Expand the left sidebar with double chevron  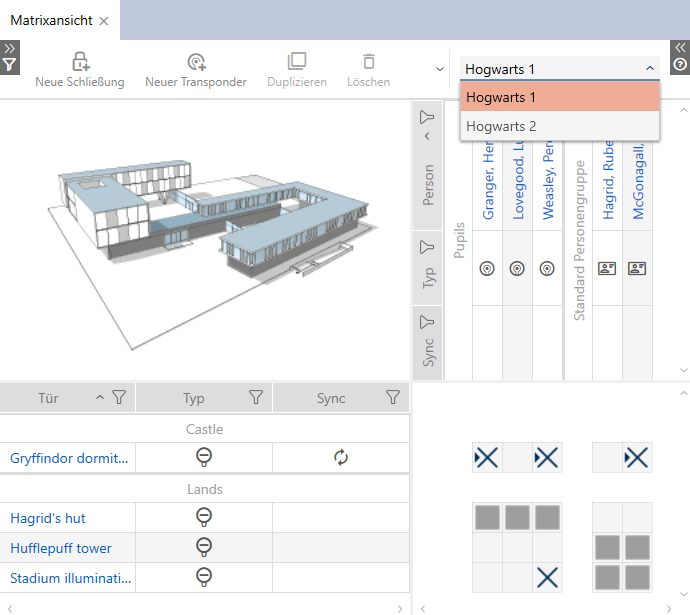9,47
